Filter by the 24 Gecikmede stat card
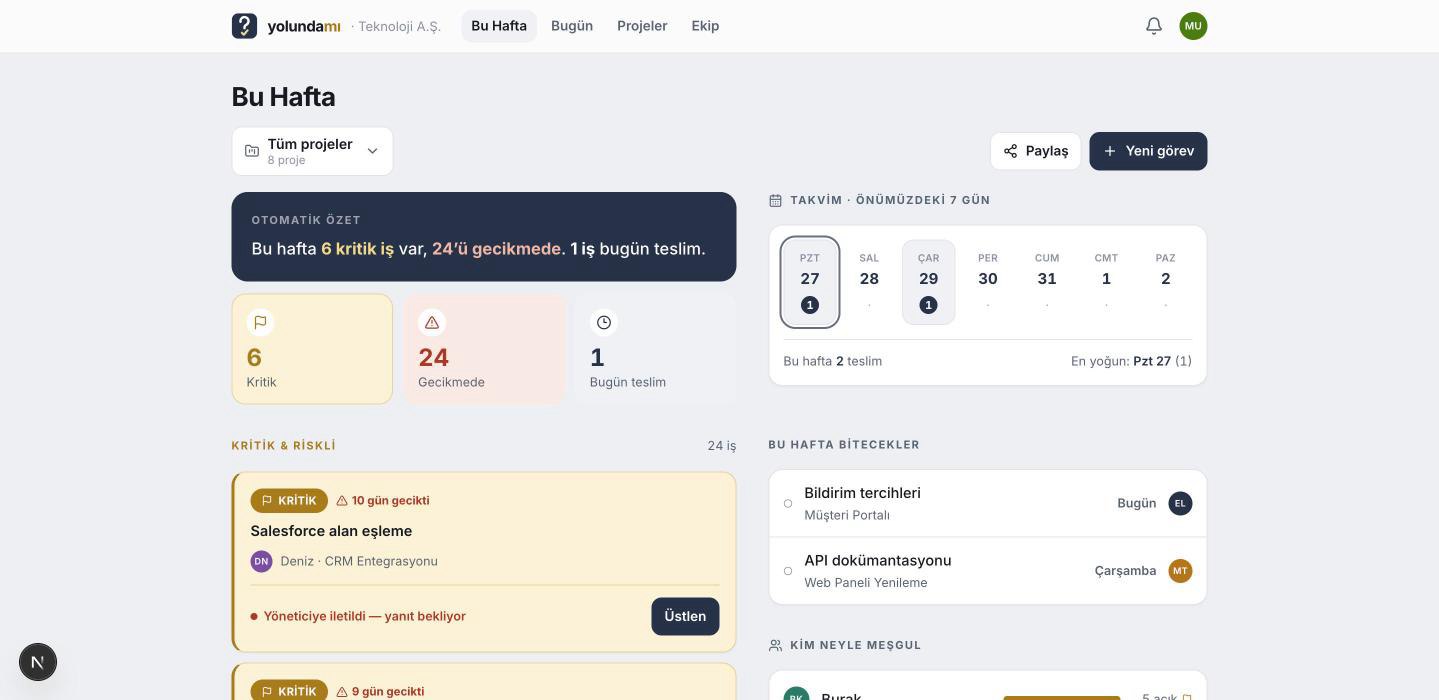 [x=484, y=349]
